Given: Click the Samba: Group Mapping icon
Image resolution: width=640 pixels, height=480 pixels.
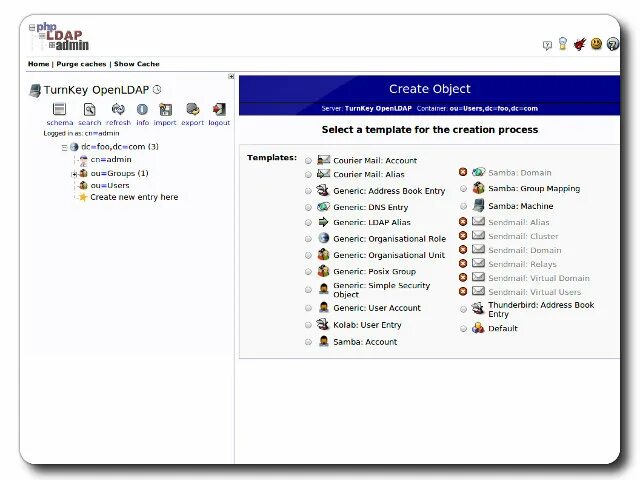Looking at the screenshot, I should pos(478,188).
